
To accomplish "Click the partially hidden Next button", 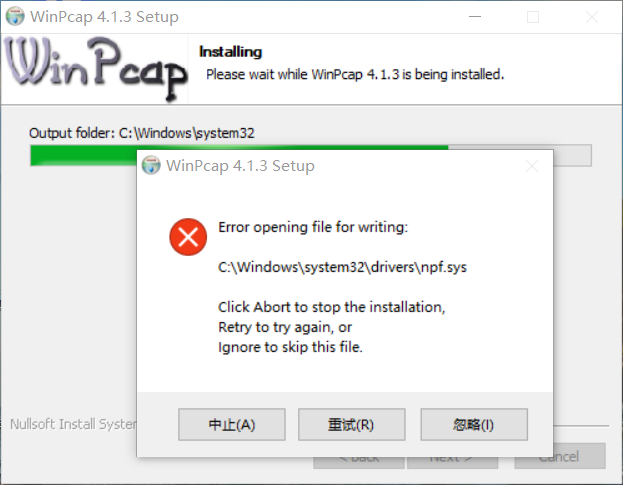I will 452,463.
